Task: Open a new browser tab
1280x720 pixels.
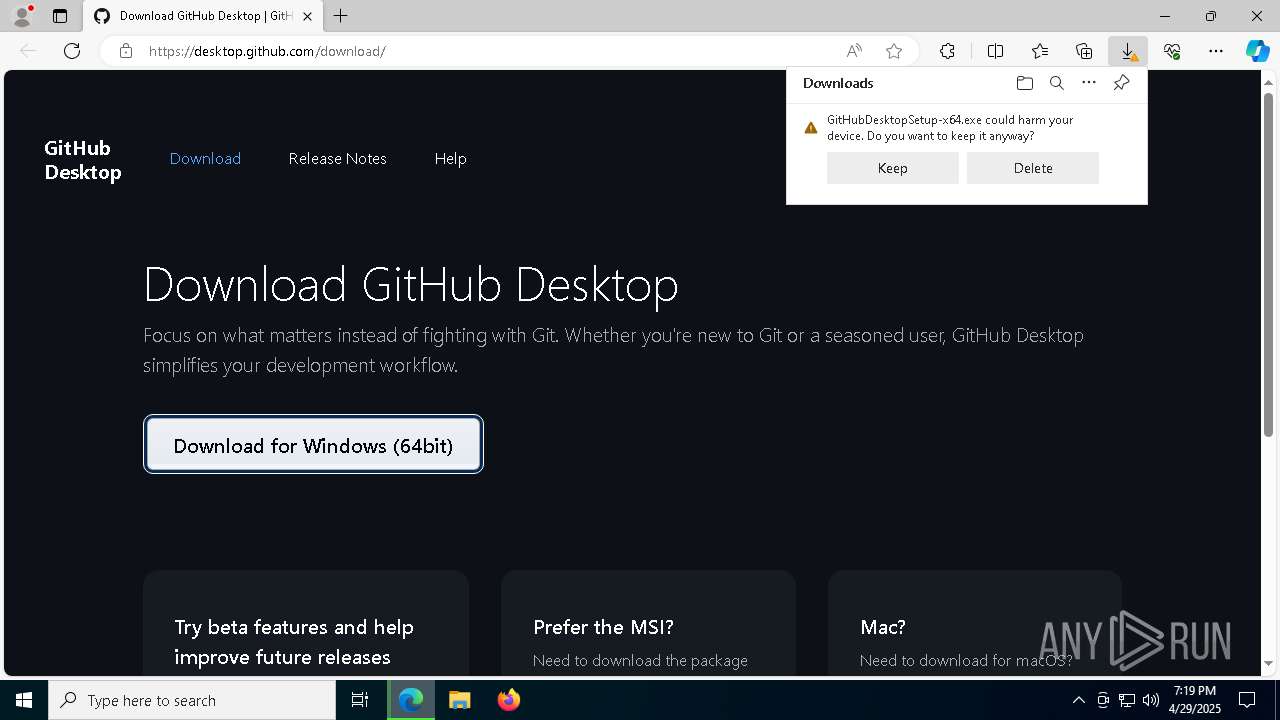Action: pos(341,16)
